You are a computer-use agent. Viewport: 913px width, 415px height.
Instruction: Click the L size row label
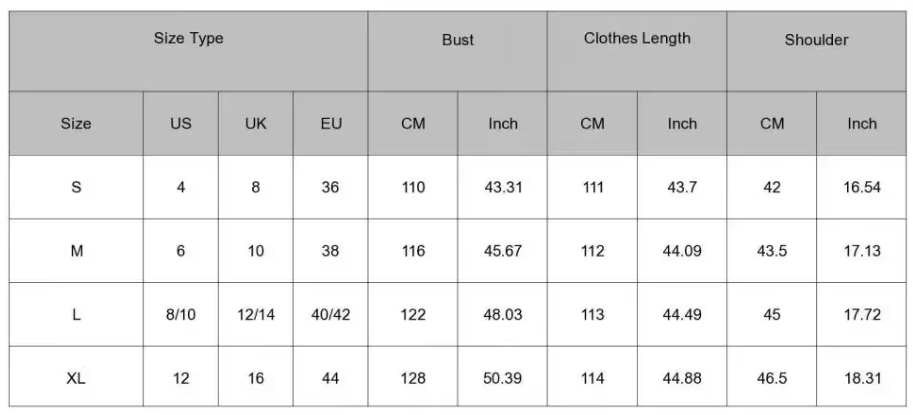click(x=76, y=314)
